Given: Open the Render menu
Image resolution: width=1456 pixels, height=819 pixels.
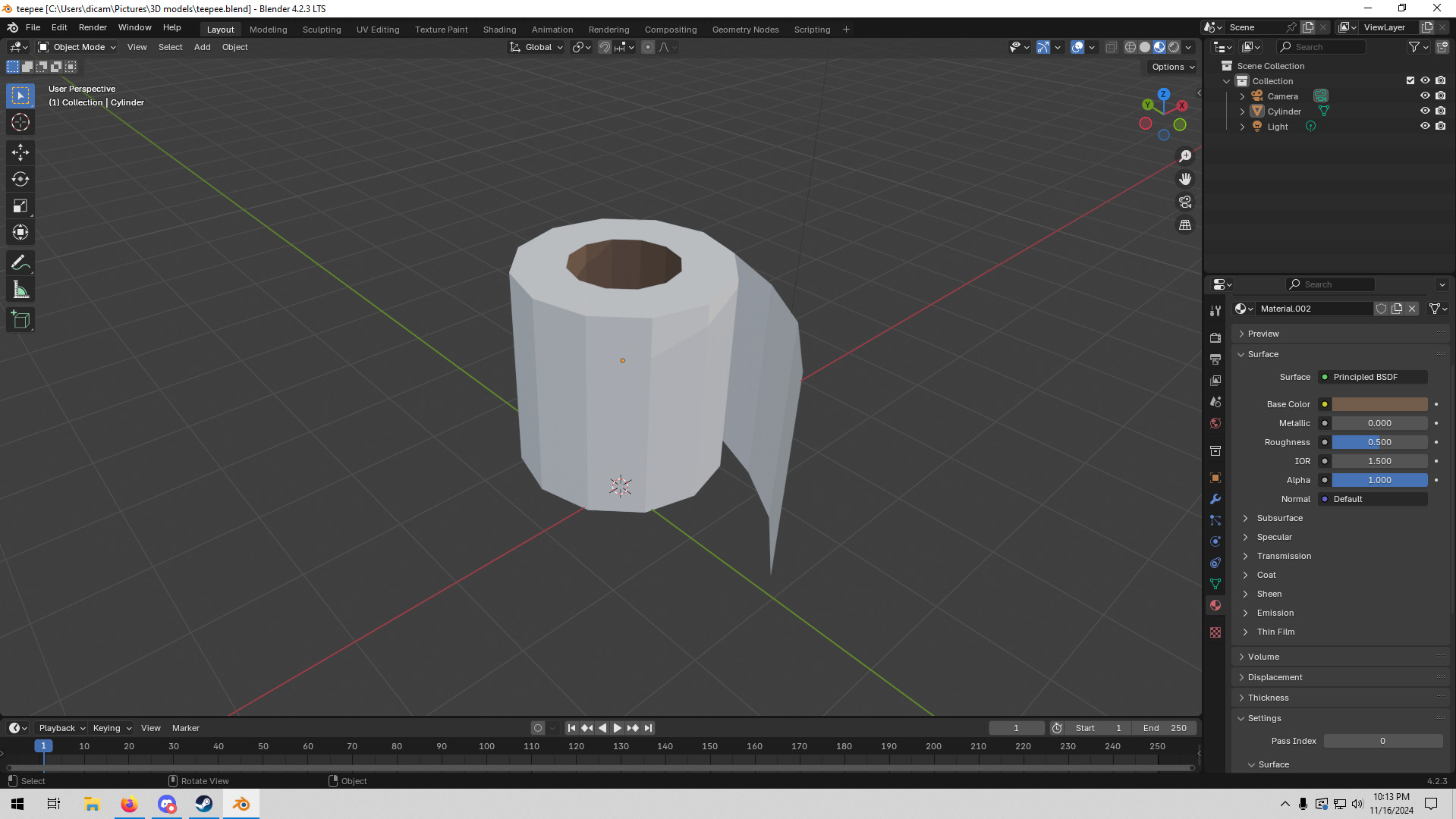Looking at the screenshot, I should coord(93,27).
